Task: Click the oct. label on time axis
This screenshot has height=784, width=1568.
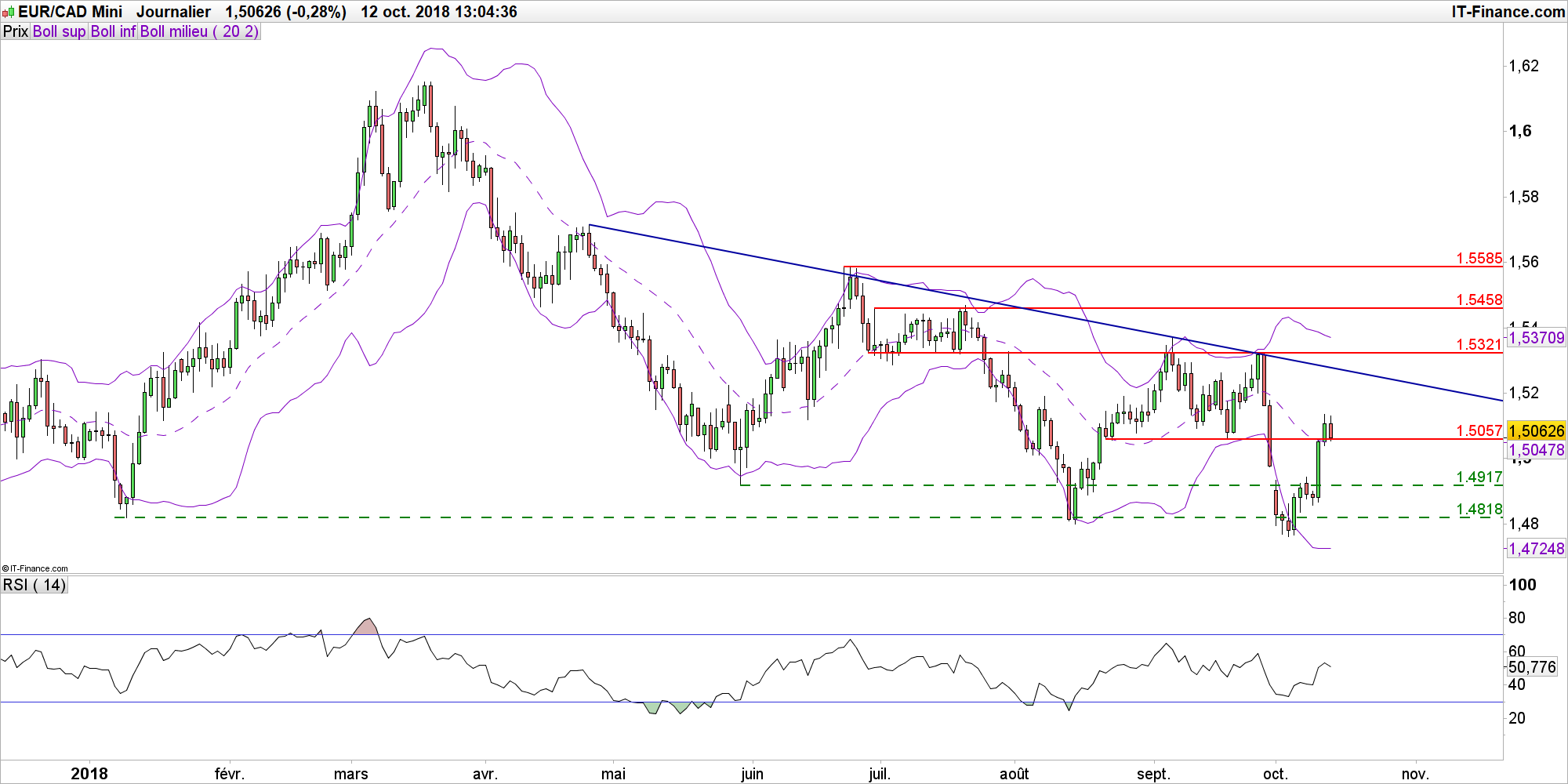Action: (x=1276, y=774)
